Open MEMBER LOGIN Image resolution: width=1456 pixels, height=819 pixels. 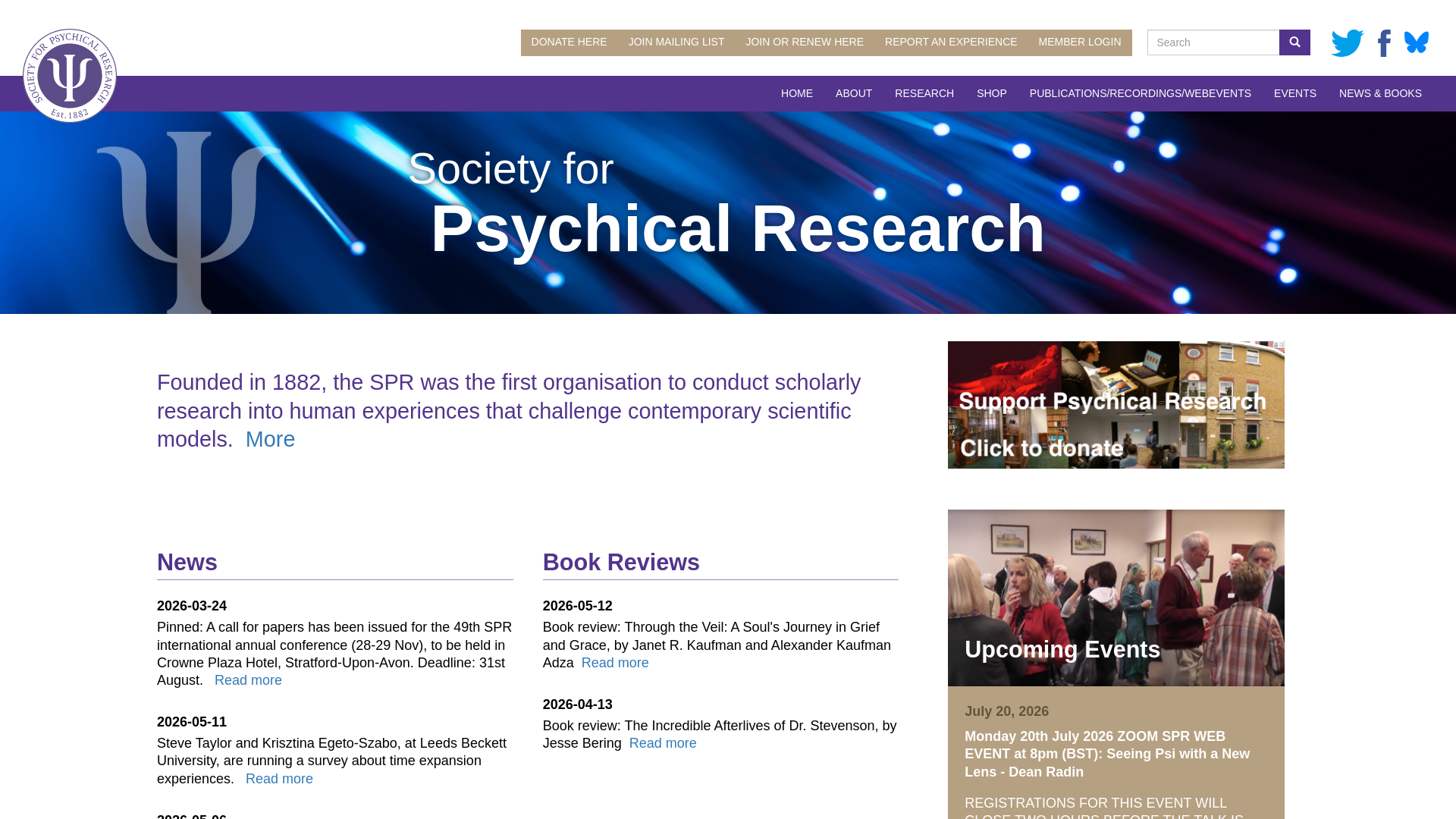pyautogui.click(x=1079, y=42)
